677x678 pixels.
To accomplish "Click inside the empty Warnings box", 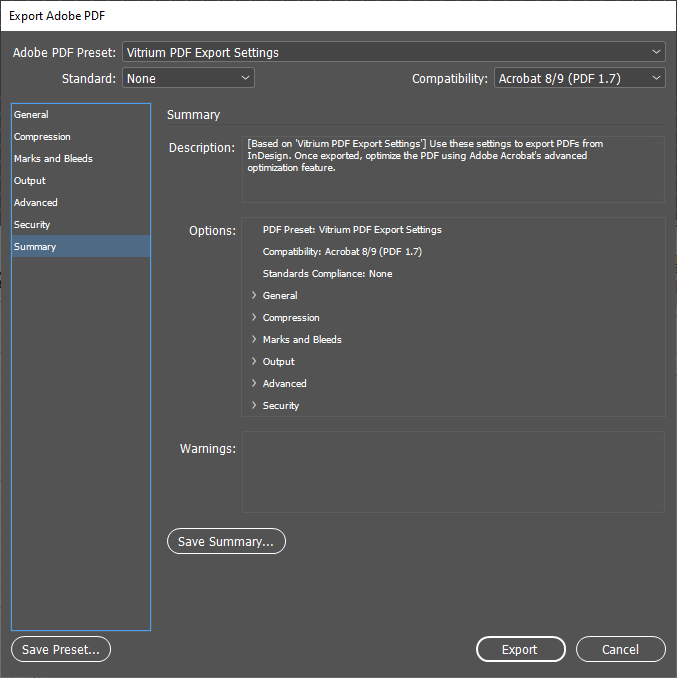I will 453,472.
